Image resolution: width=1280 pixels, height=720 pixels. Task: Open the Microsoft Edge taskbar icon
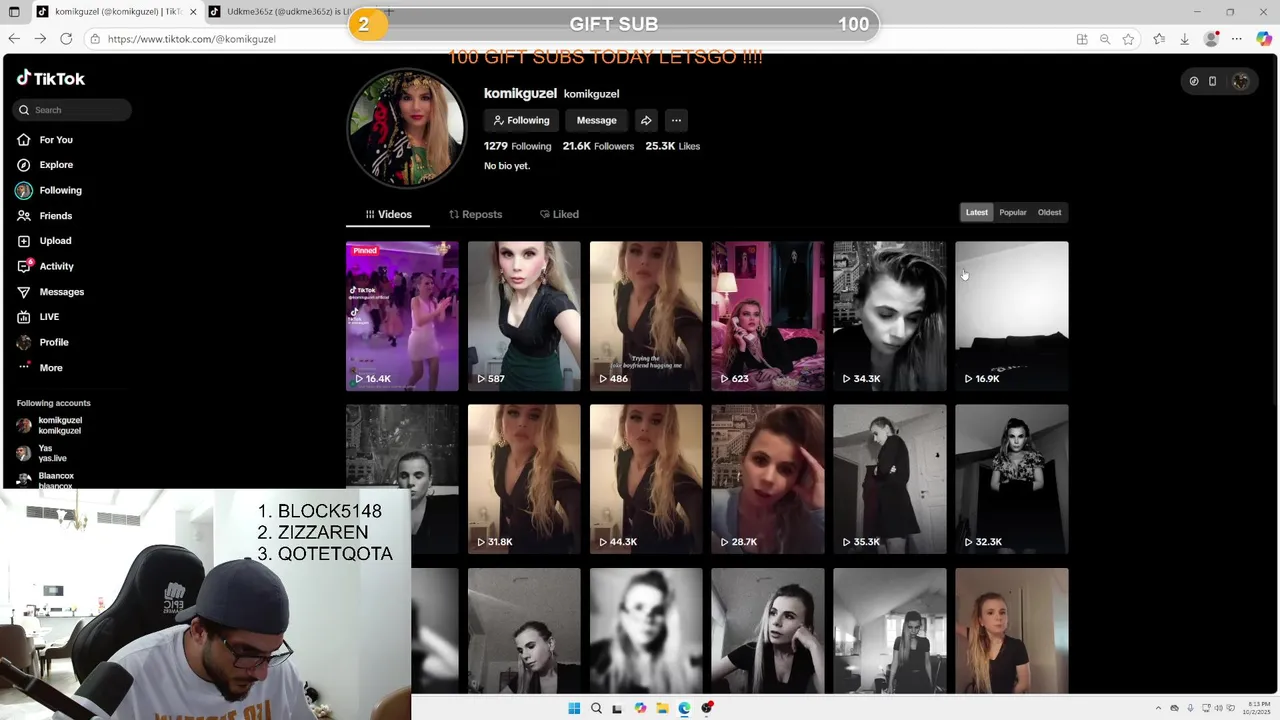click(684, 708)
